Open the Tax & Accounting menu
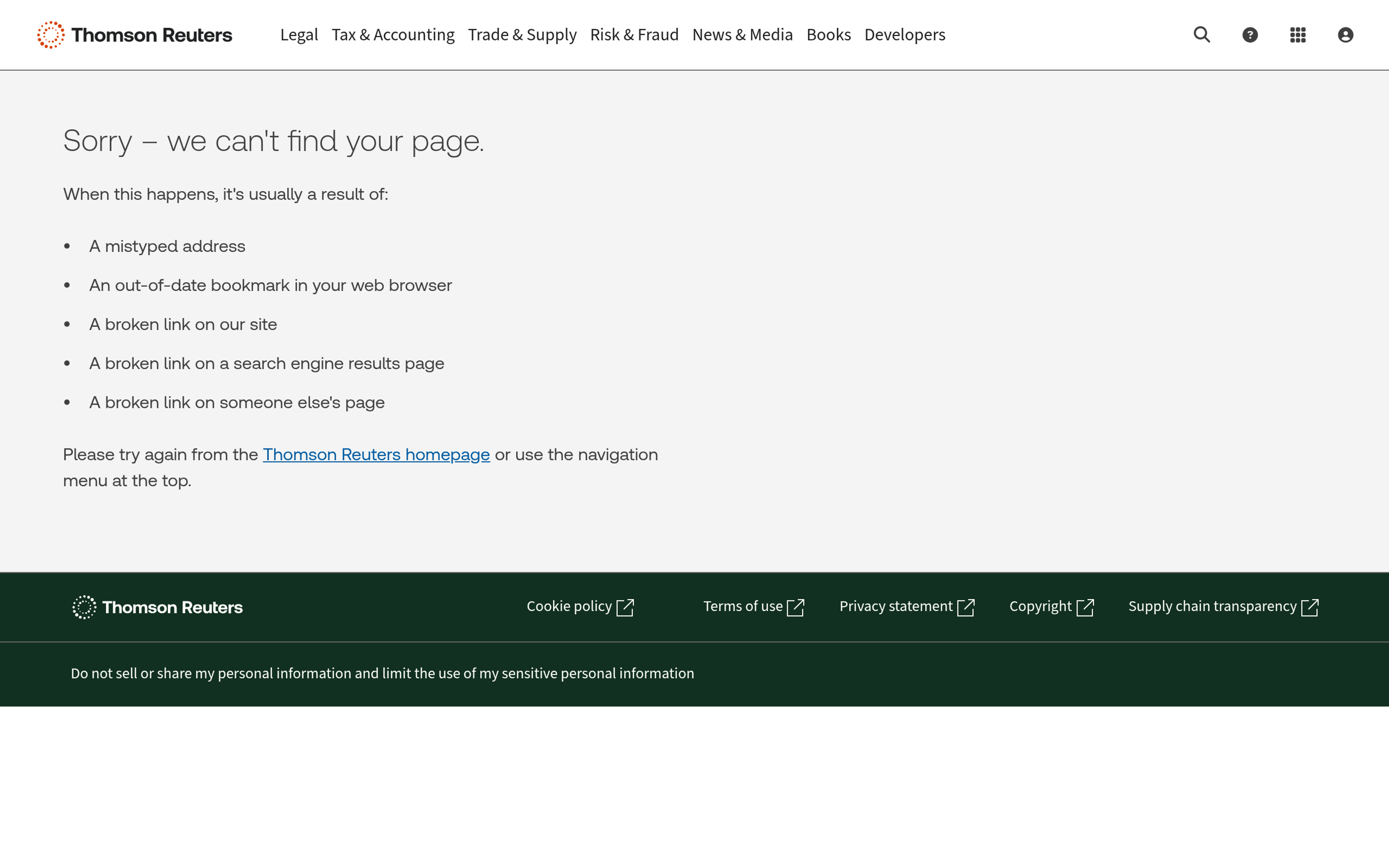Screen dimensions: 1389x868 coord(393,35)
